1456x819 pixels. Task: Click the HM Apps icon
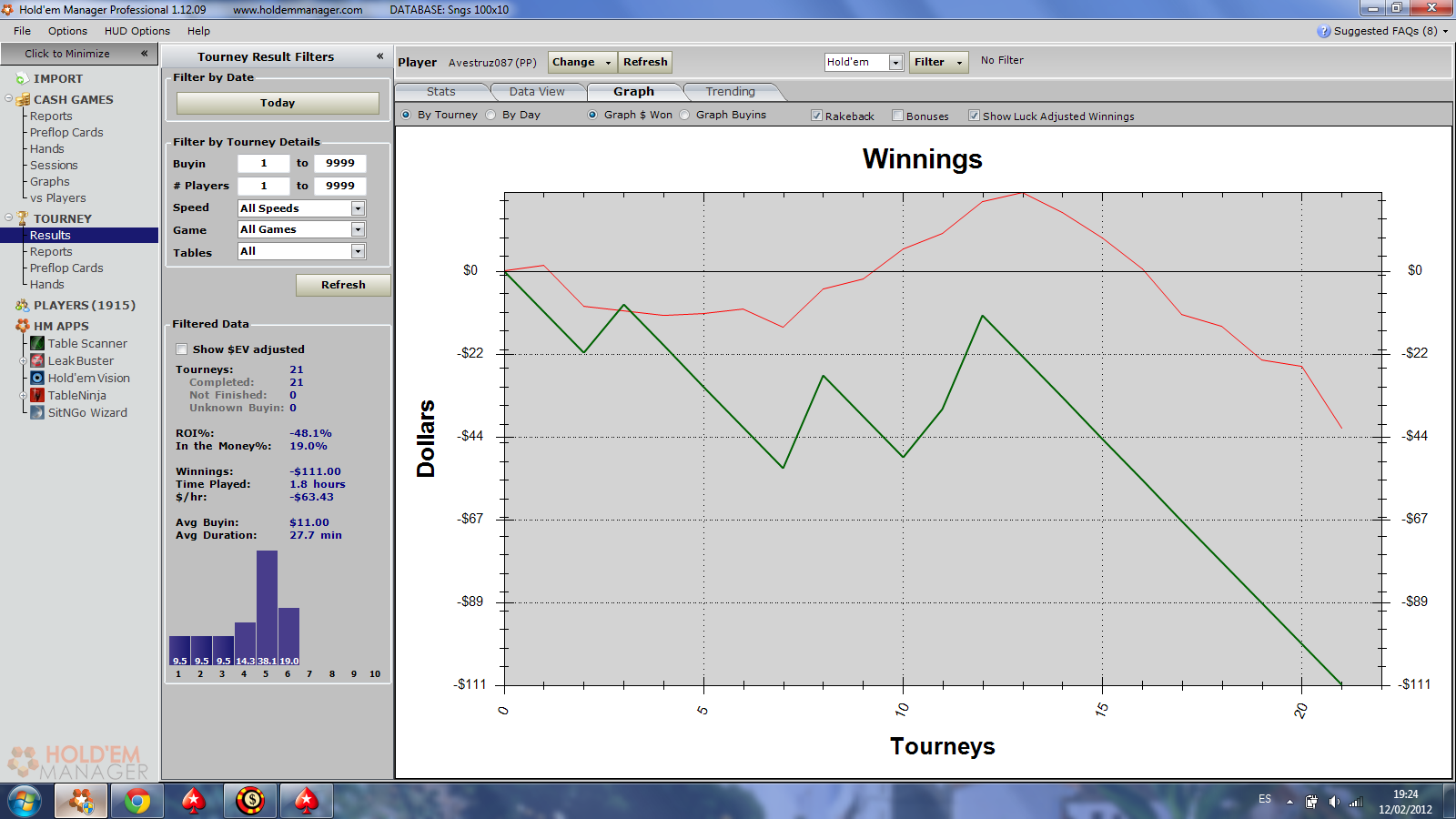(23, 326)
